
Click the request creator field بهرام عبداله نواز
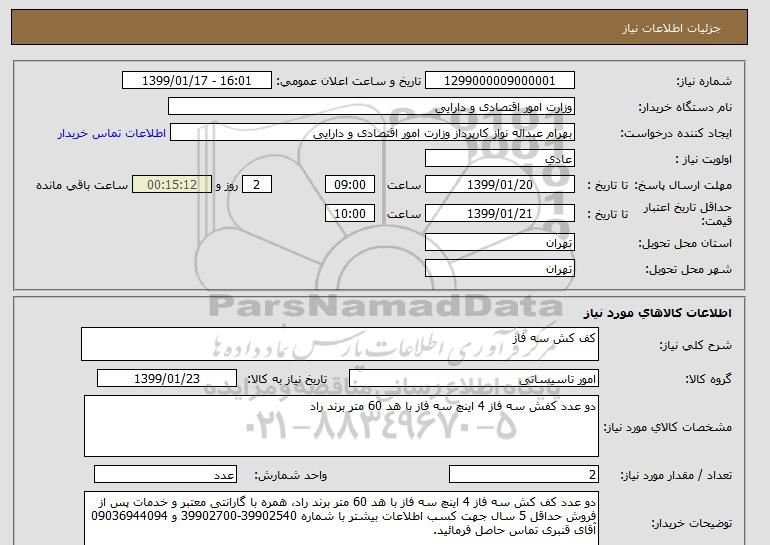pyautogui.click(x=372, y=133)
